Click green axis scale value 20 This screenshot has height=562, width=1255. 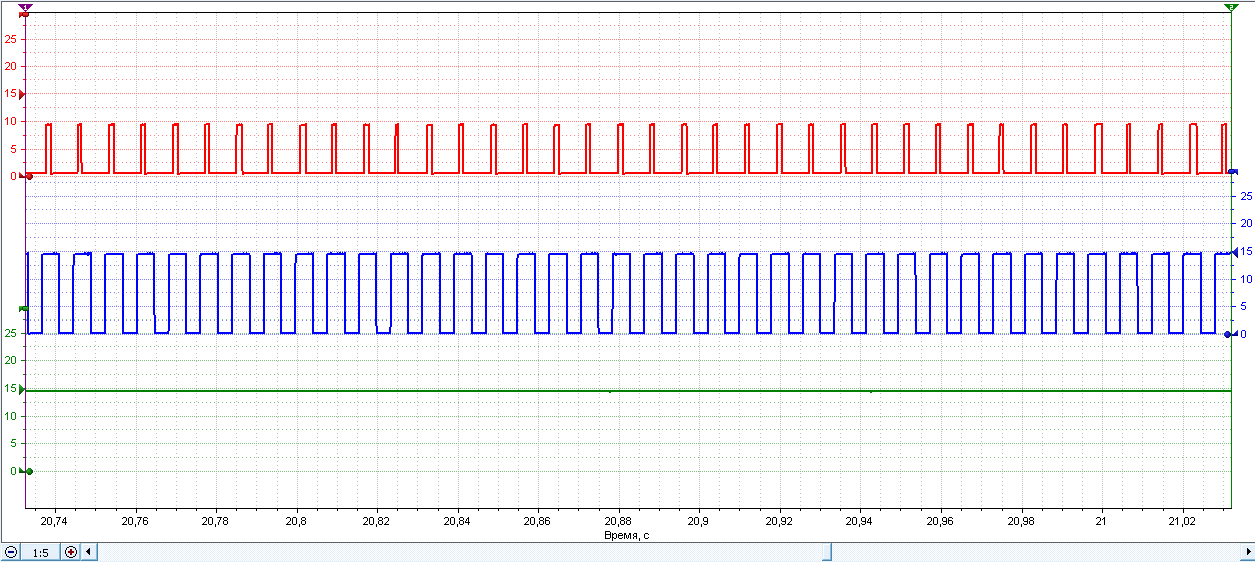pyautogui.click(x=10, y=361)
